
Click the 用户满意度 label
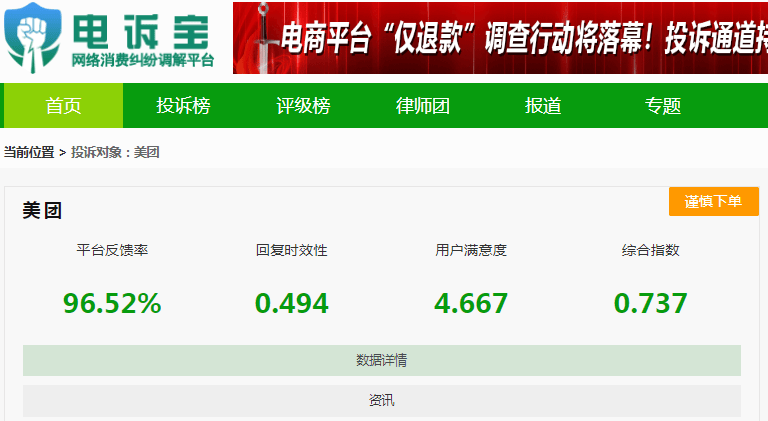click(471, 250)
